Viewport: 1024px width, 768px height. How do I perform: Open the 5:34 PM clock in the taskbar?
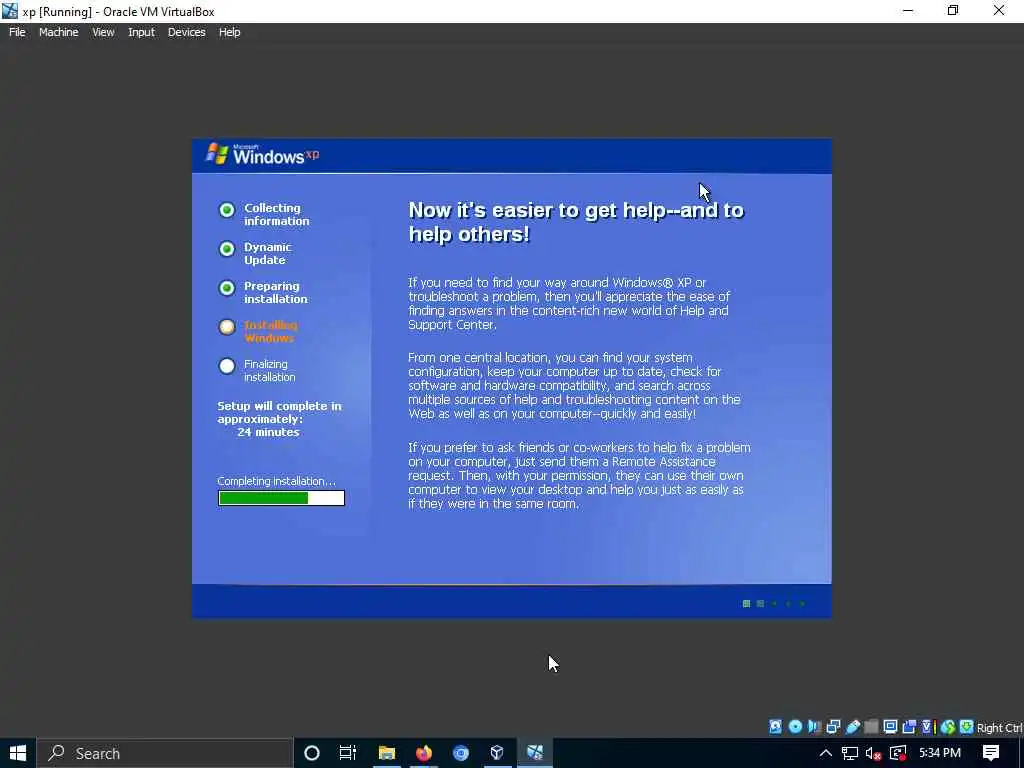(940, 753)
